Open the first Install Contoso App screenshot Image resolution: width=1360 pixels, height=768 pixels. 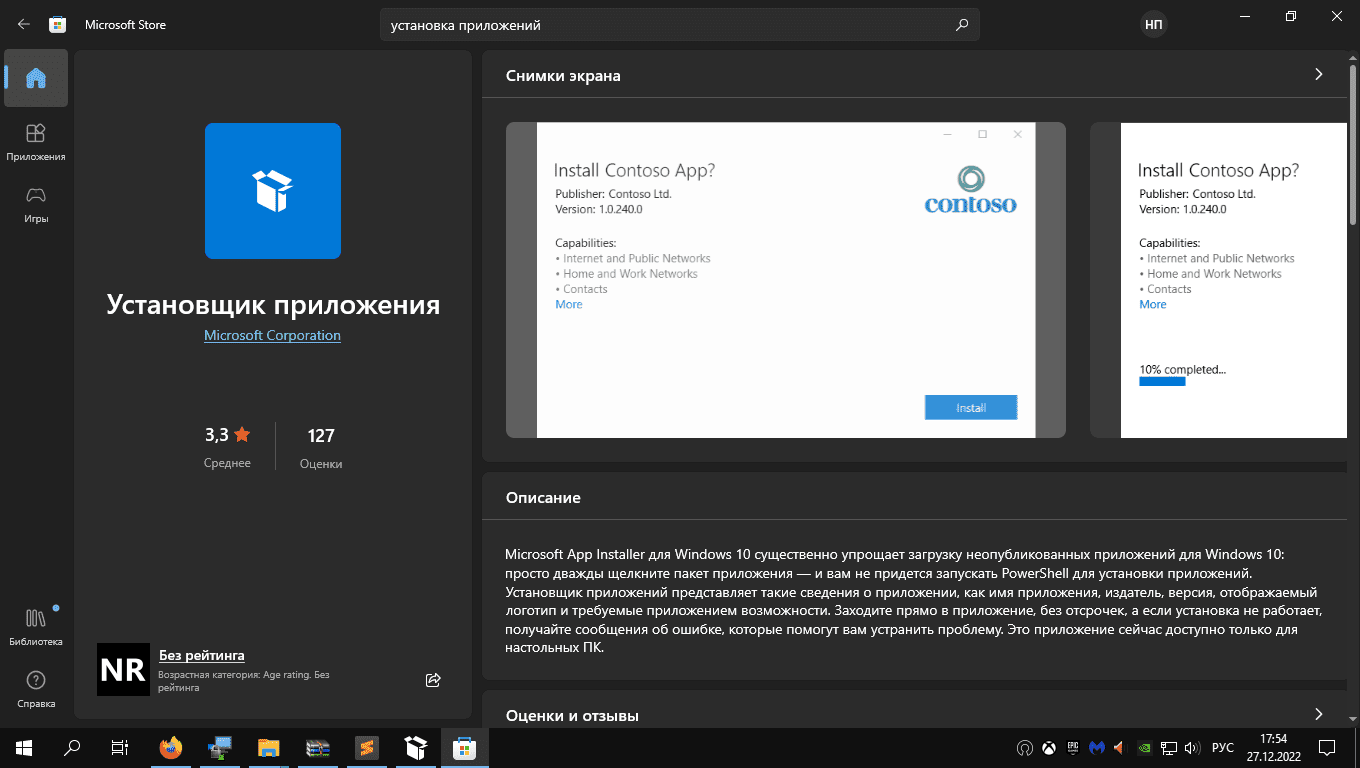pos(786,280)
